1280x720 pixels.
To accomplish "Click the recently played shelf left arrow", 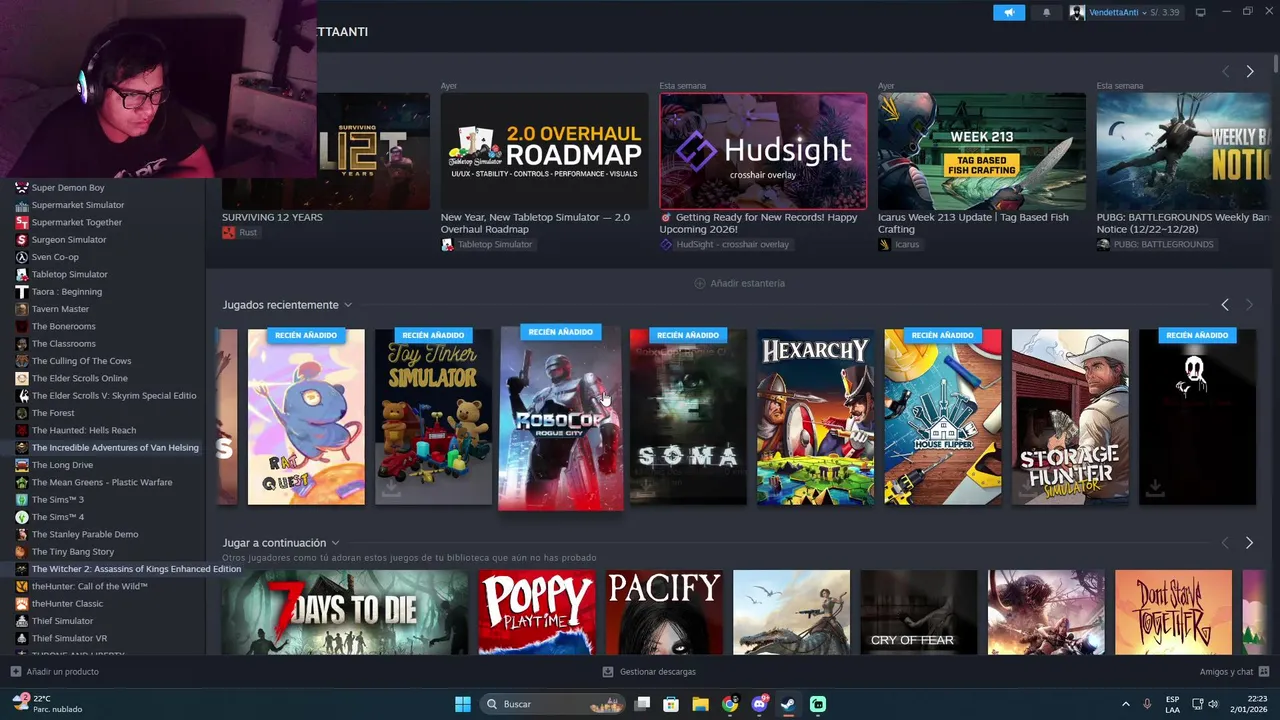I will pos(1225,304).
